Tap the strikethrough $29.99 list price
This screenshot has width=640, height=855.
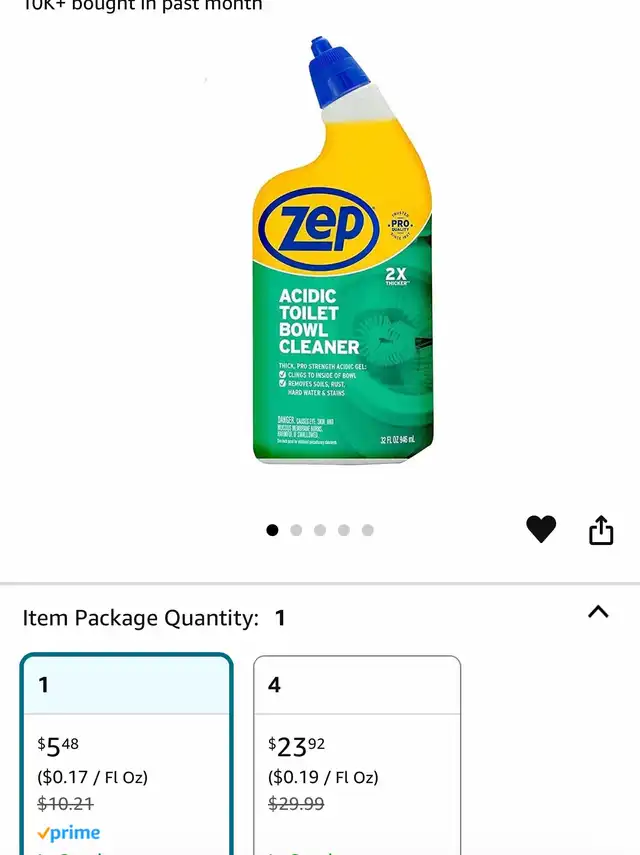click(x=296, y=803)
